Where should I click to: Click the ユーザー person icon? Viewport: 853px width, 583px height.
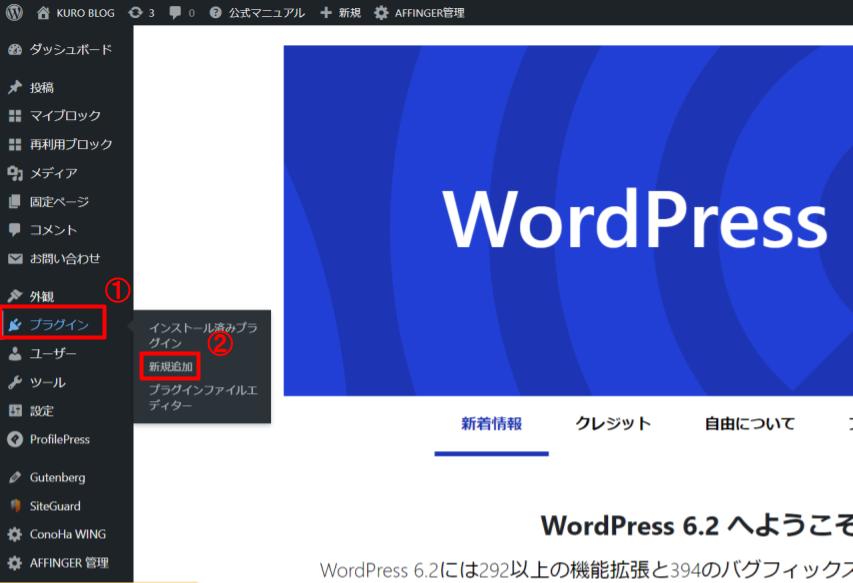pyautogui.click(x=15, y=354)
